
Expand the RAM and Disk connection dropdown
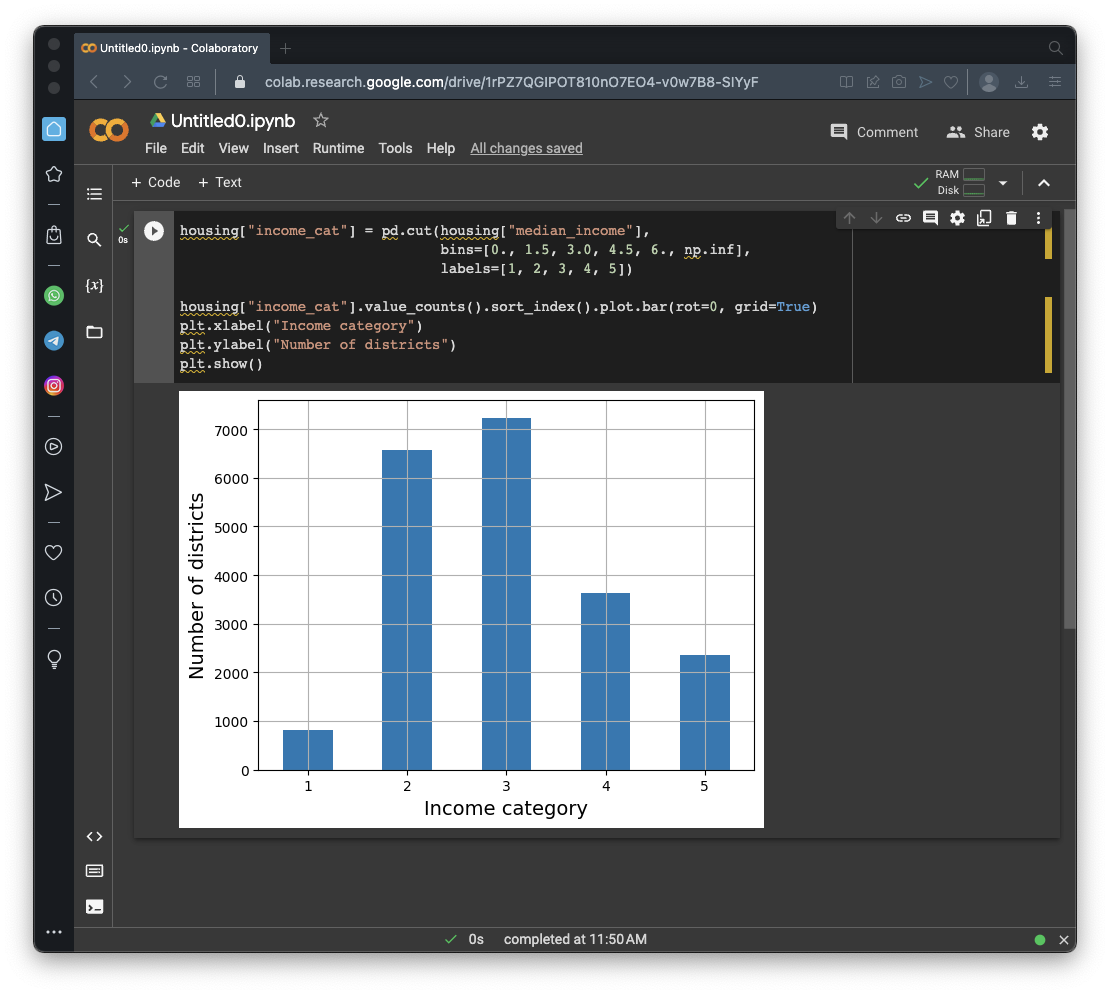point(1003,183)
